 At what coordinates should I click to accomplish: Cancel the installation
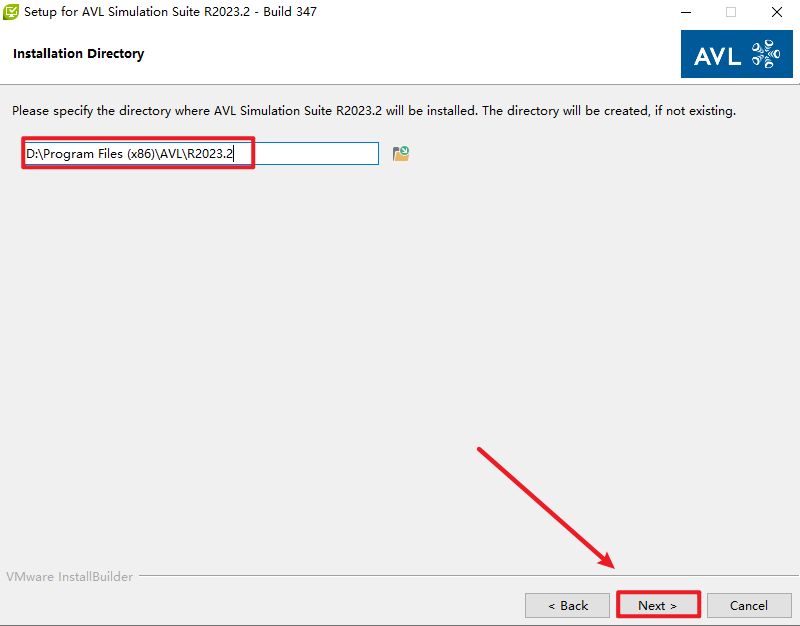click(x=748, y=605)
